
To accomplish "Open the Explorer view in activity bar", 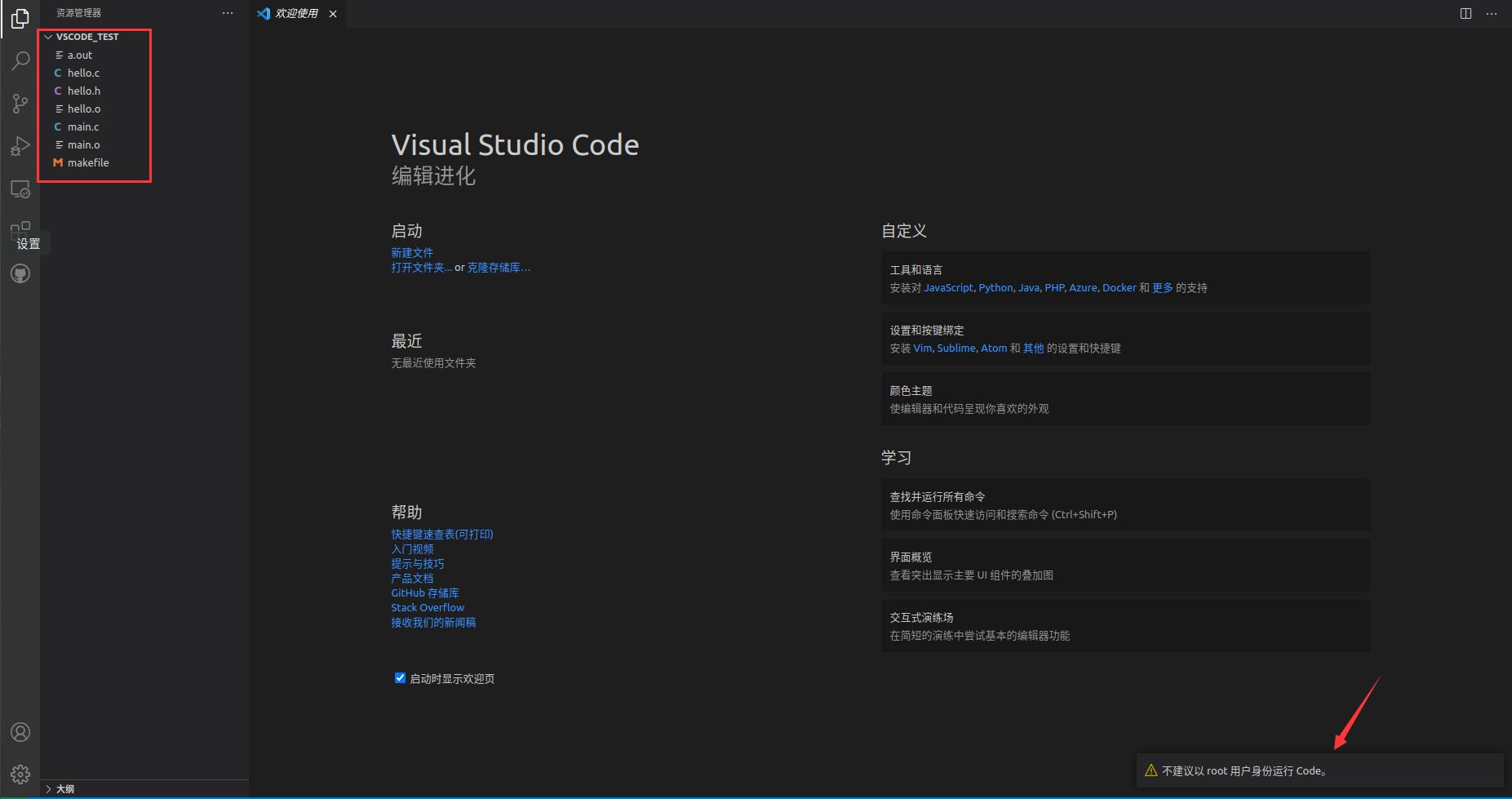I will click(20, 18).
